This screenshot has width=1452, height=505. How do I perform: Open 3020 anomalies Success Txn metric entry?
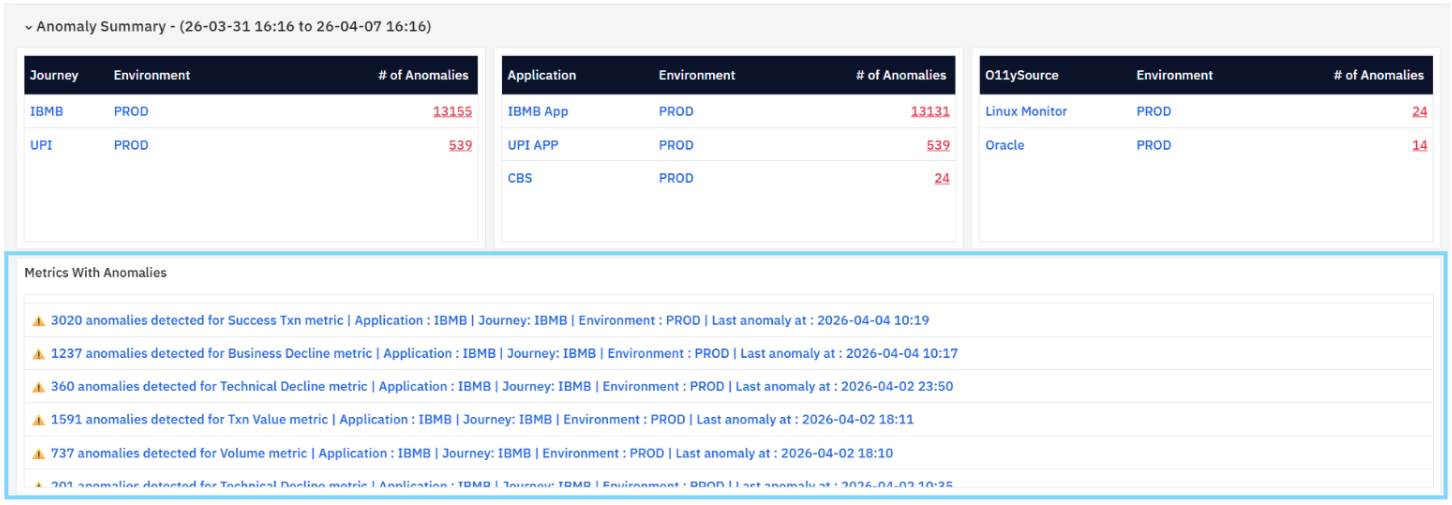click(490, 321)
